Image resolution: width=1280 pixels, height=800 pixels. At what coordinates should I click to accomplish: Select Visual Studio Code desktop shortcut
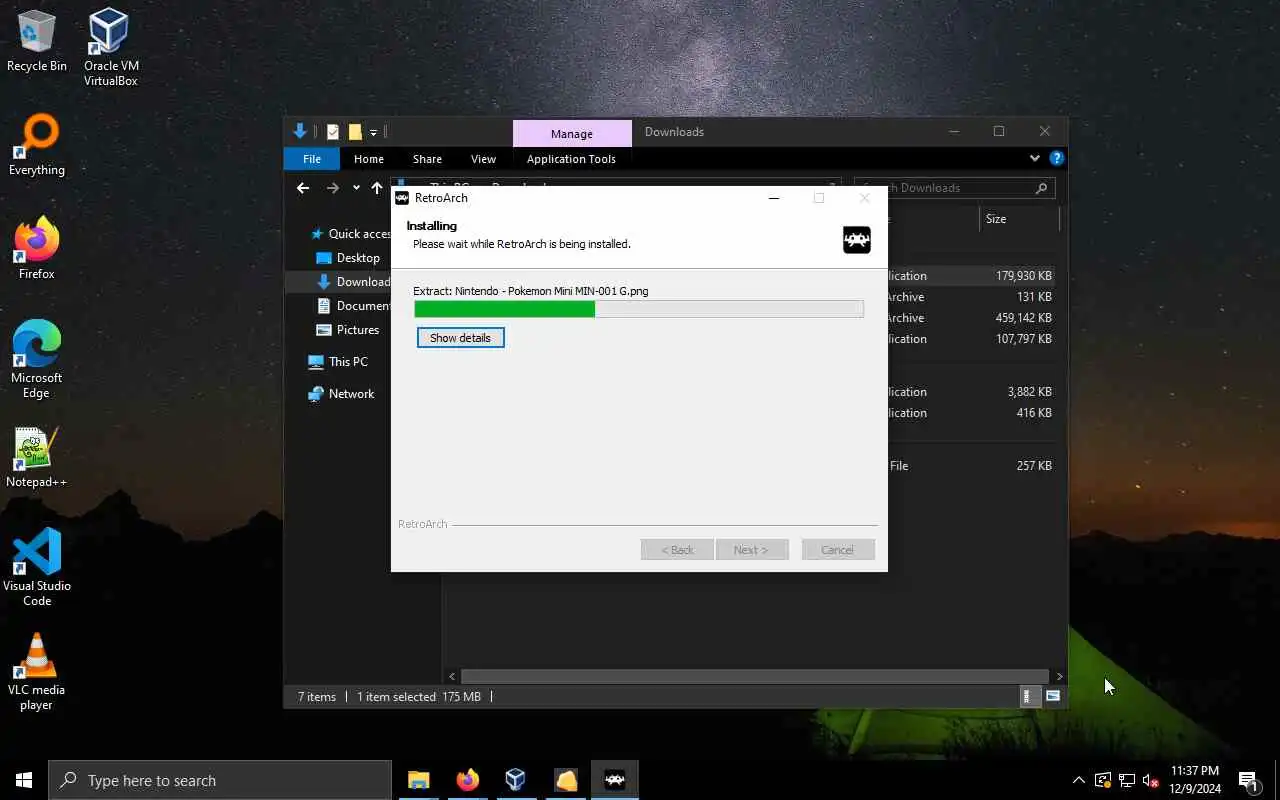pyautogui.click(x=37, y=568)
